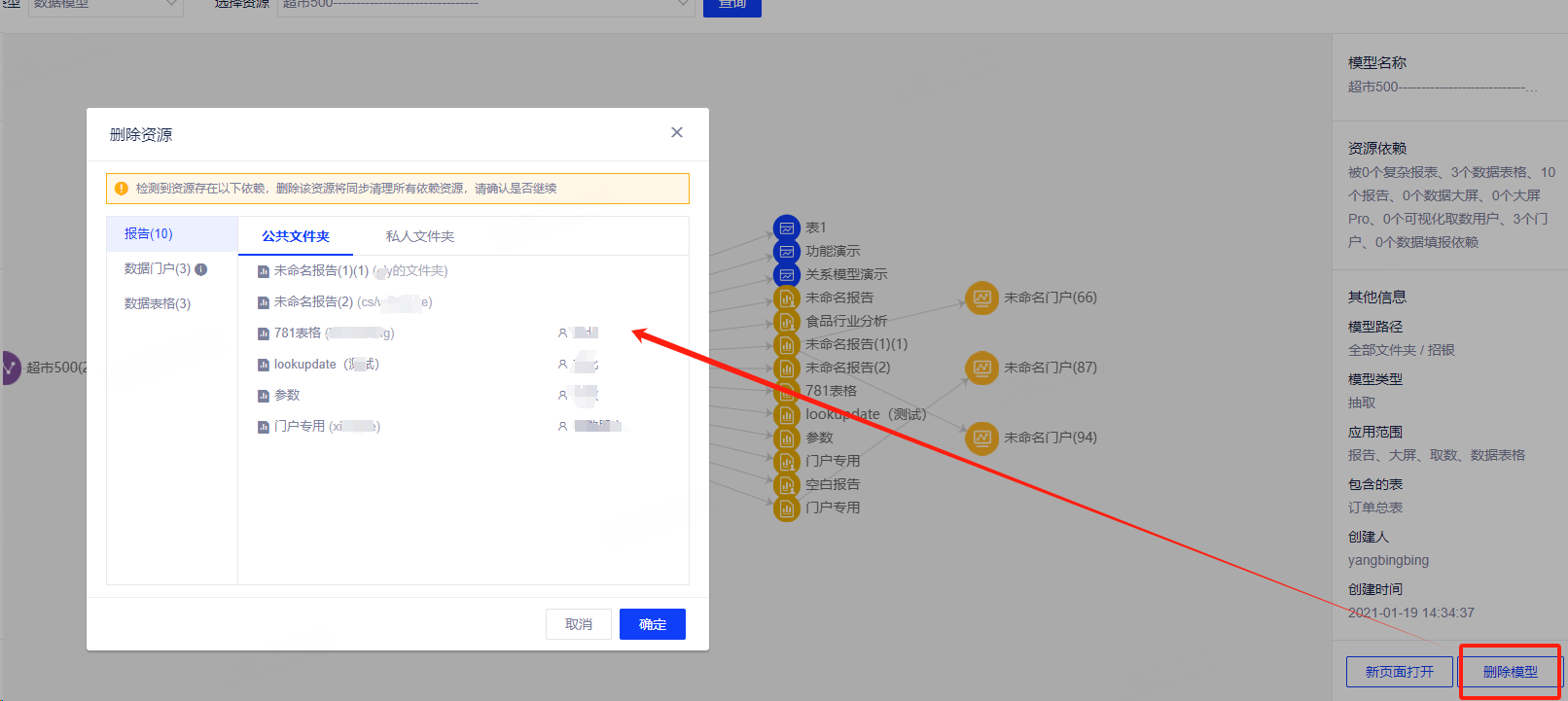Switch to the 私人文件夹 tab
Image resolution: width=1568 pixels, height=701 pixels.
tap(420, 236)
